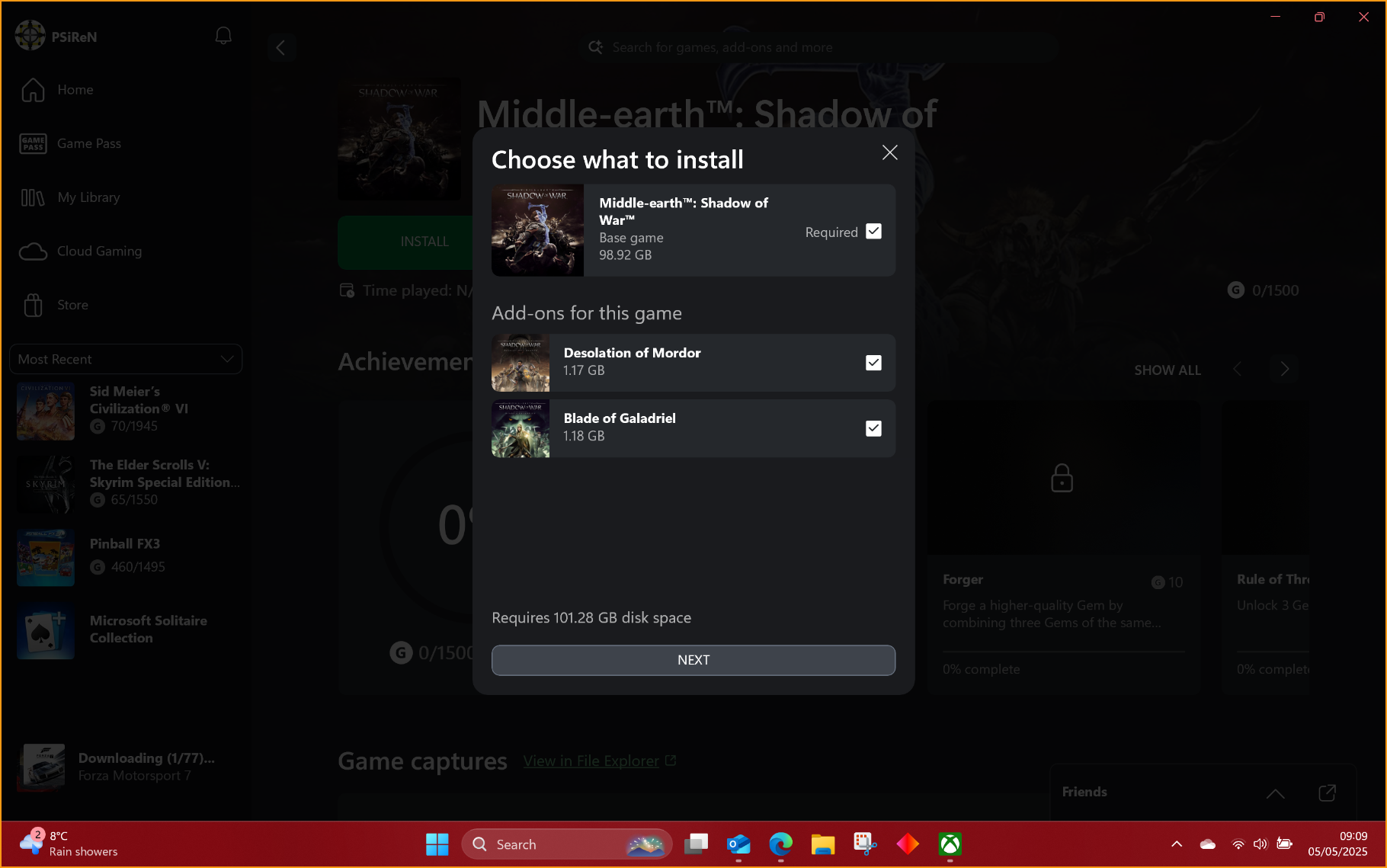Open the Forza Motorsport 7 download status
This screenshot has height=868, width=1387.
click(x=126, y=767)
